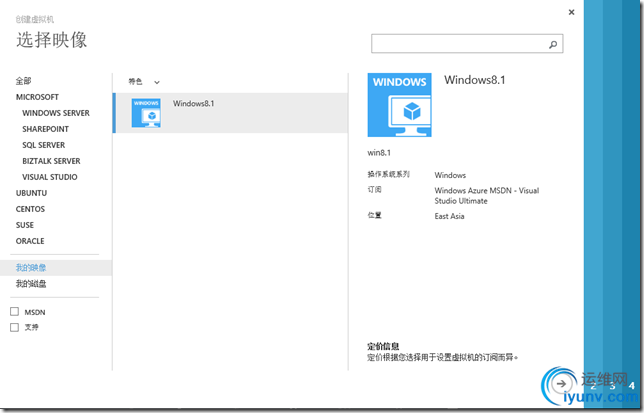The width and height of the screenshot is (644, 413).
Task: Open the UBUNTU image category
Action: coord(31,193)
